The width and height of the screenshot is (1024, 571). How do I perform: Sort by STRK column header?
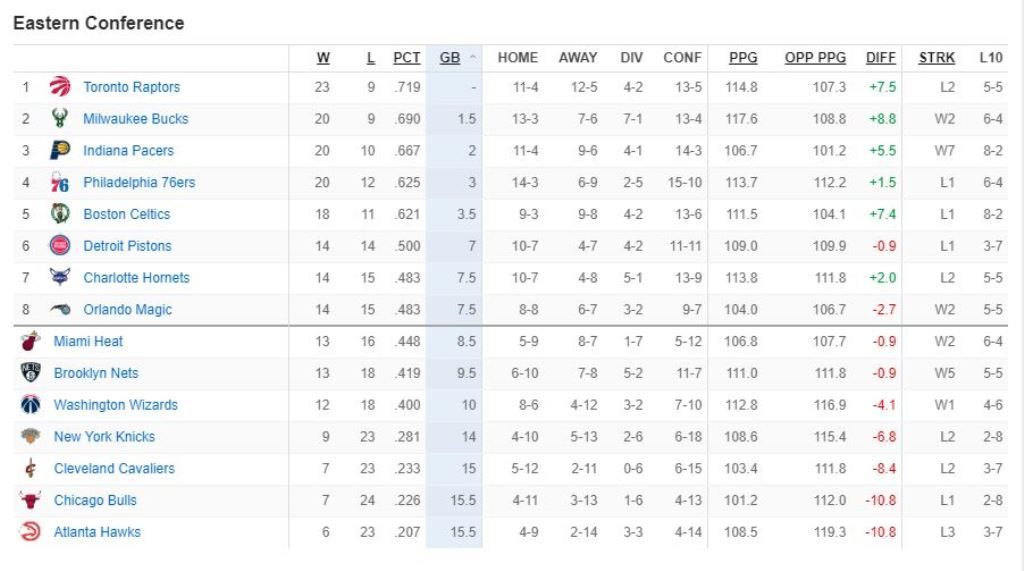coord(937,58)
